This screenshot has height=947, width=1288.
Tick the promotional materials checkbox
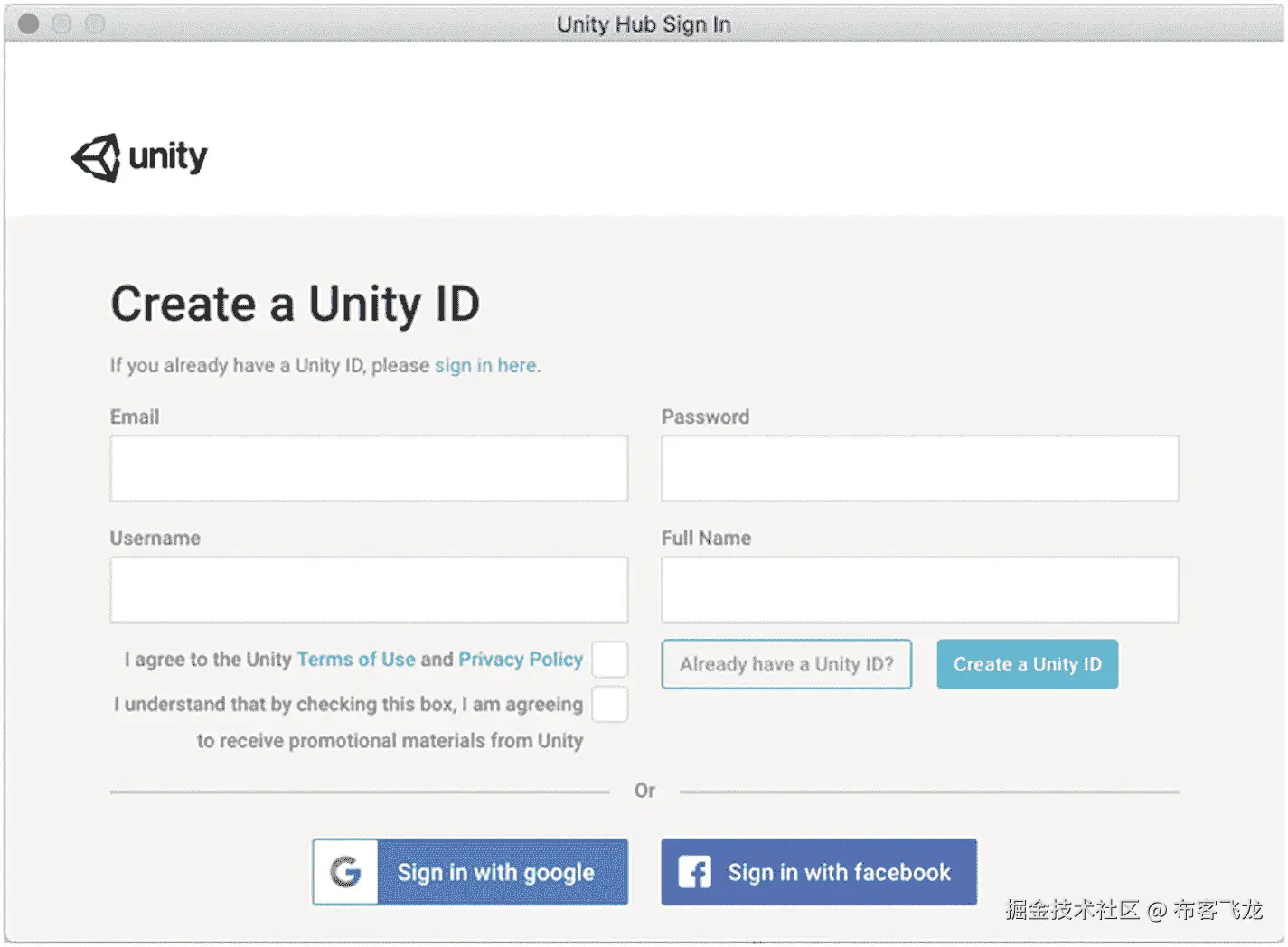click(610, 705)
